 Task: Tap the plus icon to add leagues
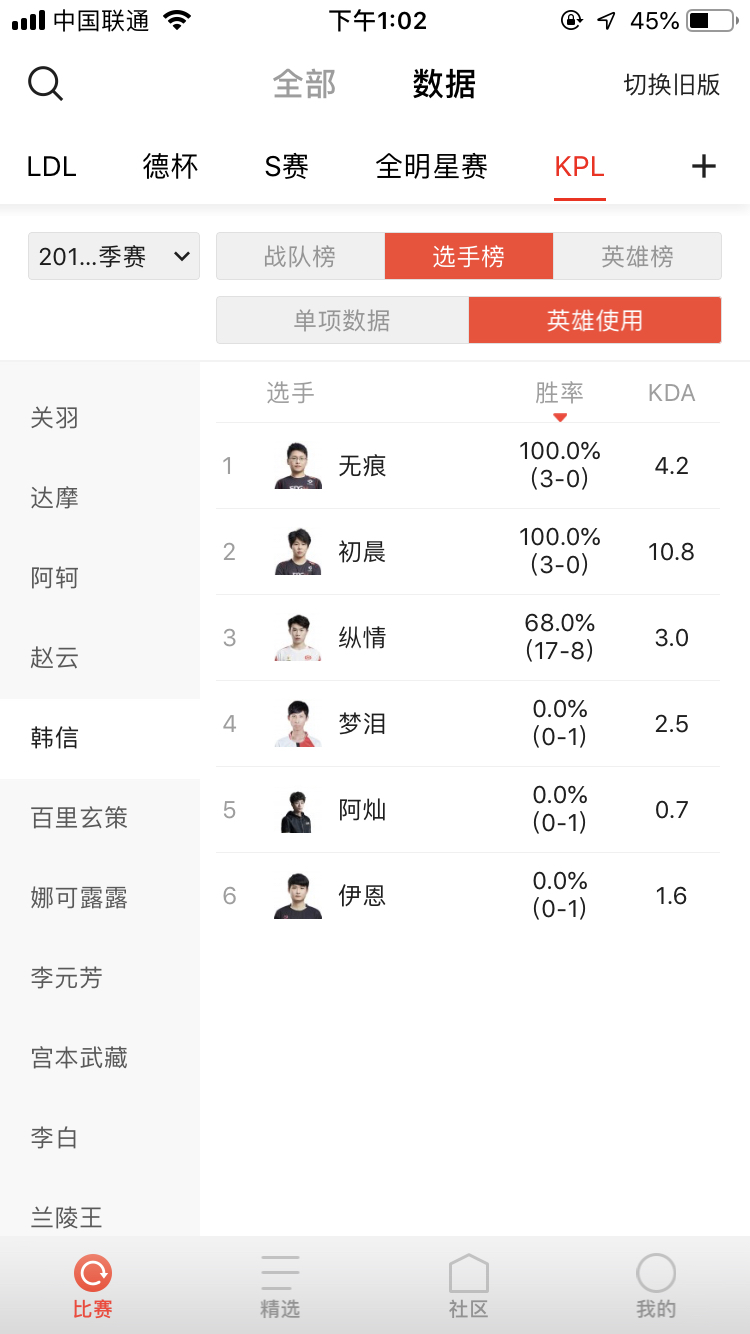click(704, 166)
